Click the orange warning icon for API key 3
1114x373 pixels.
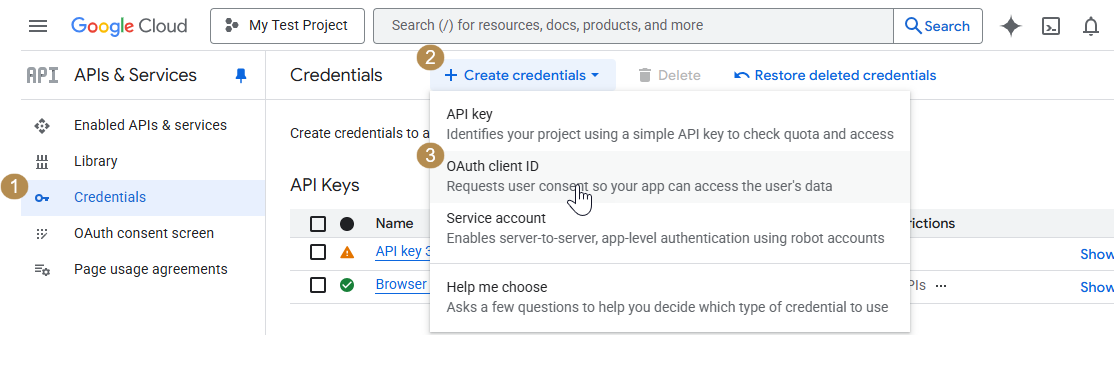347,252
